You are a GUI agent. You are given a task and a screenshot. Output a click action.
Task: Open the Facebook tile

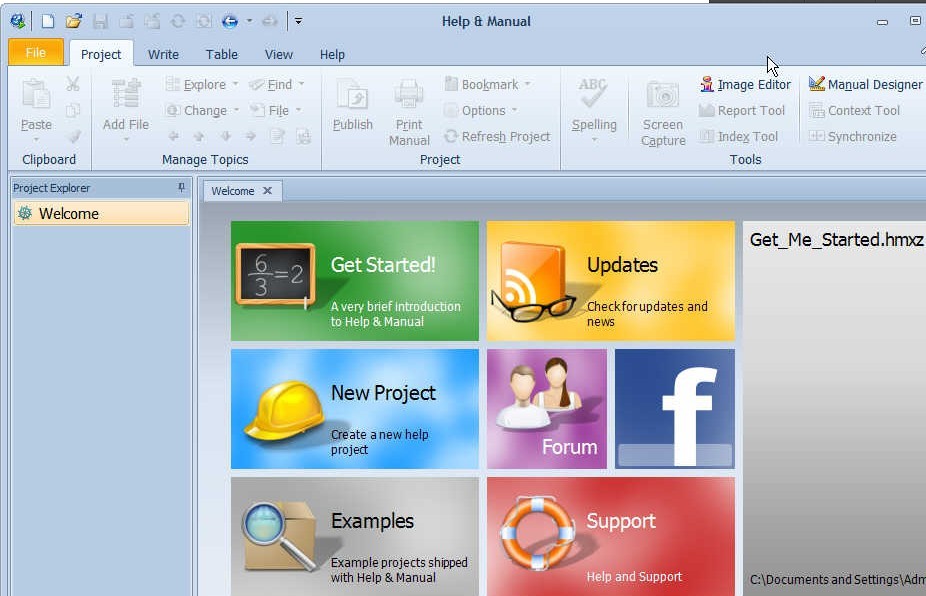pyautogui.click(x=675, y=409)
